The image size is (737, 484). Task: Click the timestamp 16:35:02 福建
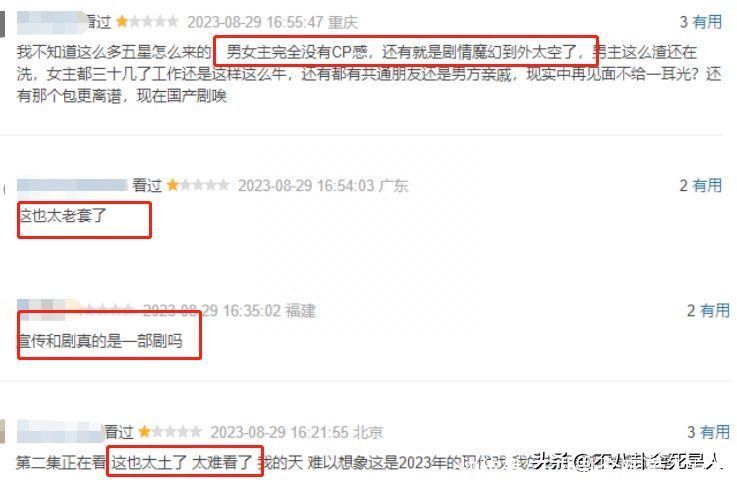pyautogui.click(x=269, y=311)
